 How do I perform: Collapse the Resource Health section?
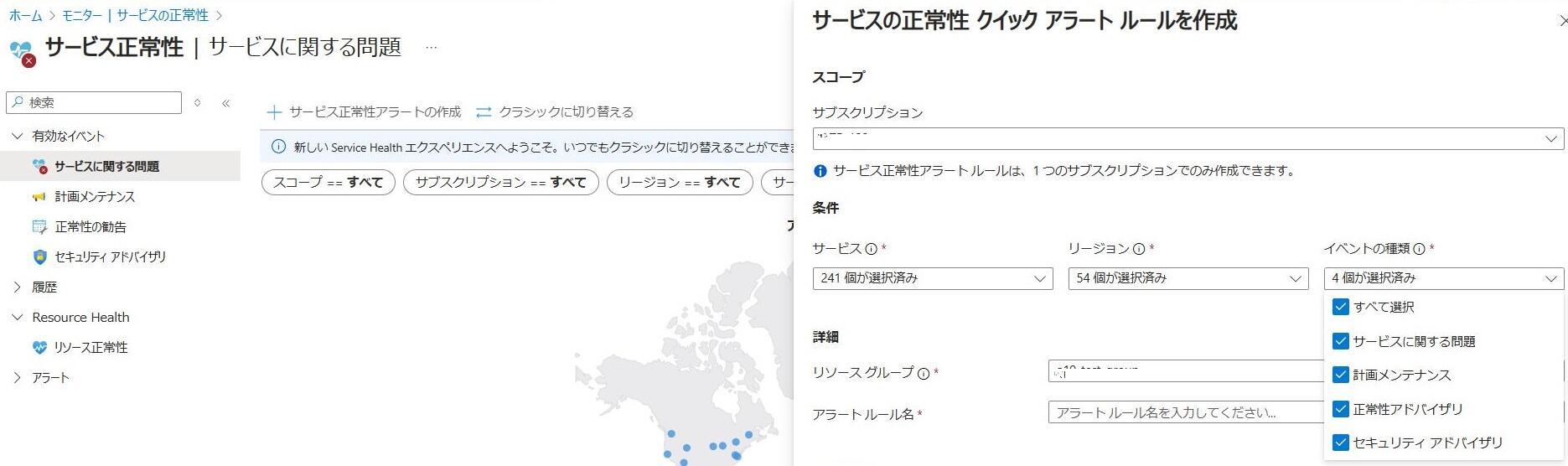[x=17, y=318]
